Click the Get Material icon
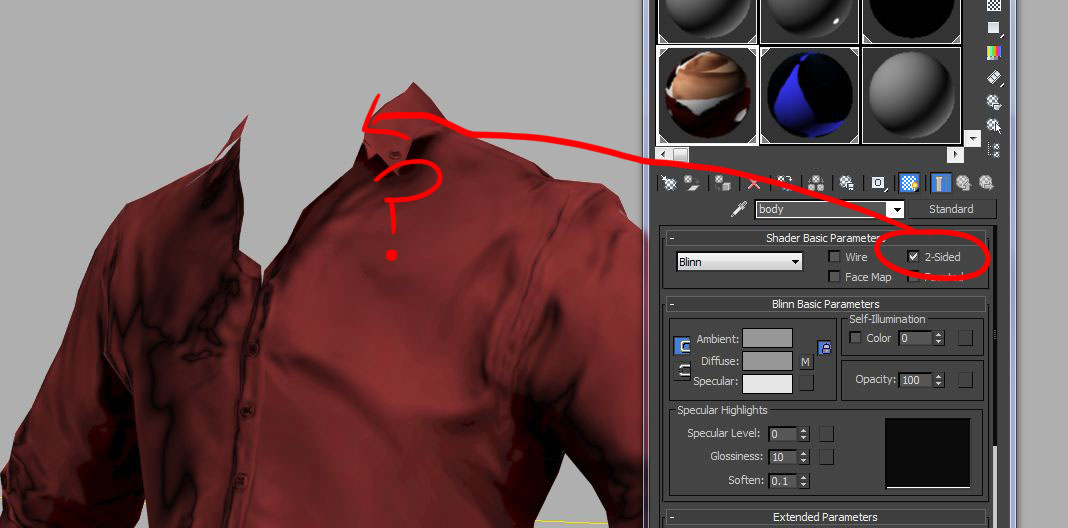Viewport: 1068px width, 528px height. pyautogui.click(x=670, y=183)
